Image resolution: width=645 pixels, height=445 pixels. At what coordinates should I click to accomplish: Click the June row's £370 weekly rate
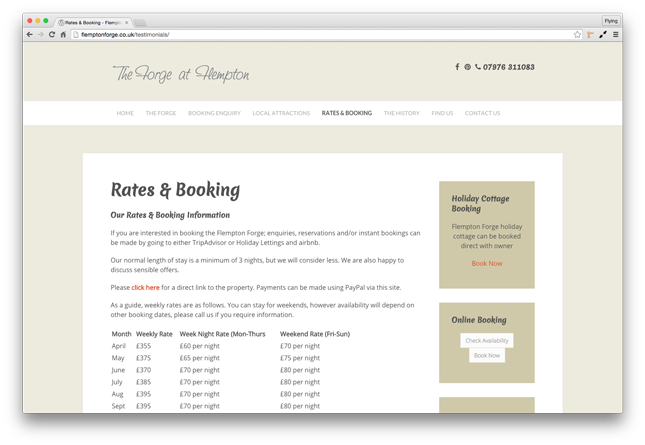tap(144, 370)
